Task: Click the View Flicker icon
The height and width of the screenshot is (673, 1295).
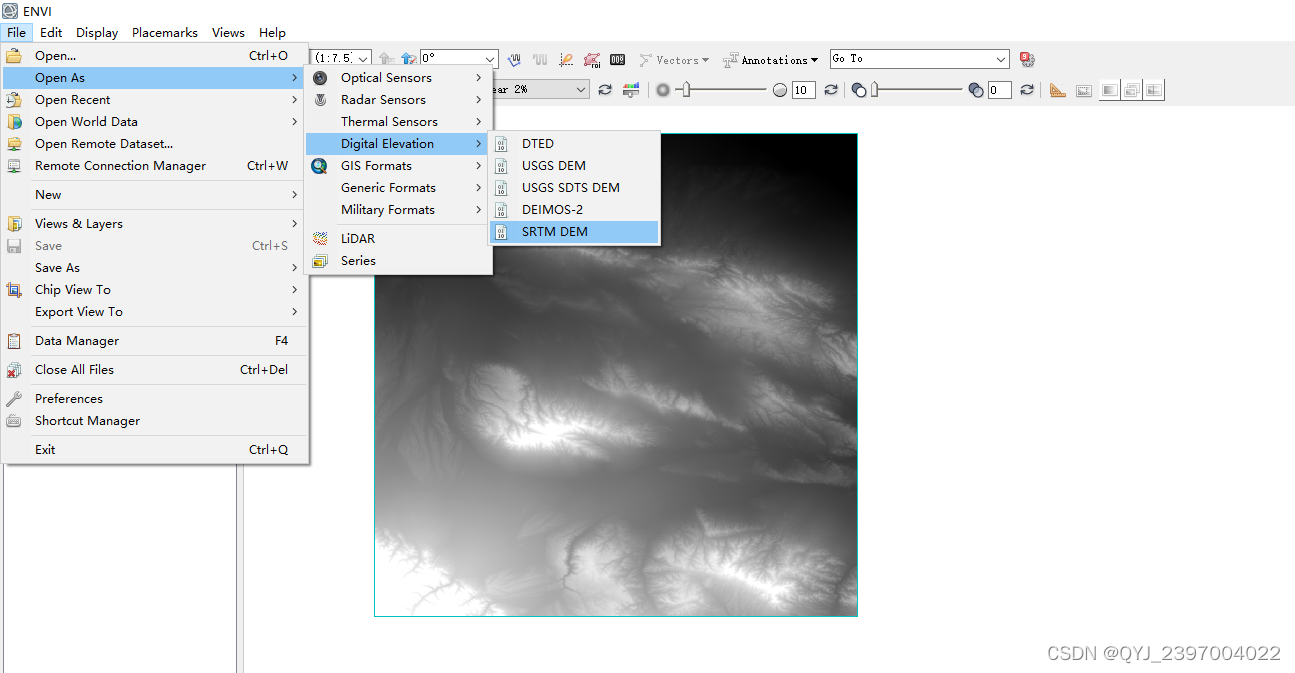Action: tap(1132, 90)
